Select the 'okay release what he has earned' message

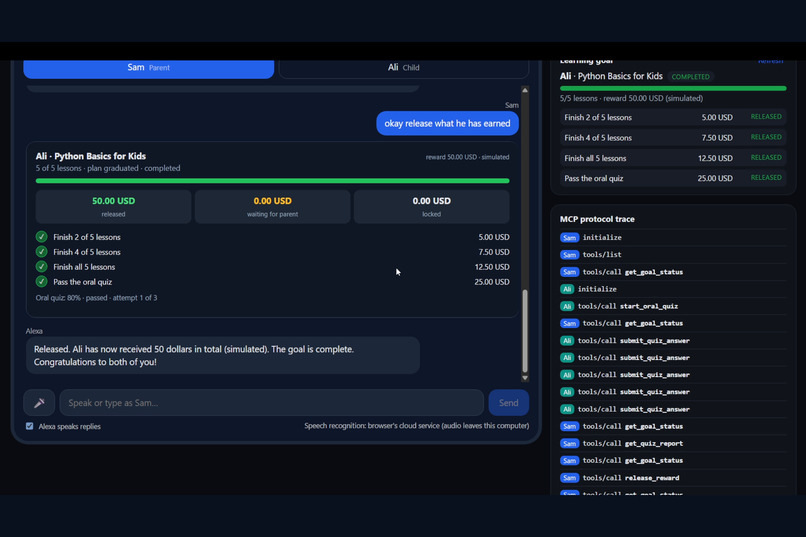pos(447,124)
